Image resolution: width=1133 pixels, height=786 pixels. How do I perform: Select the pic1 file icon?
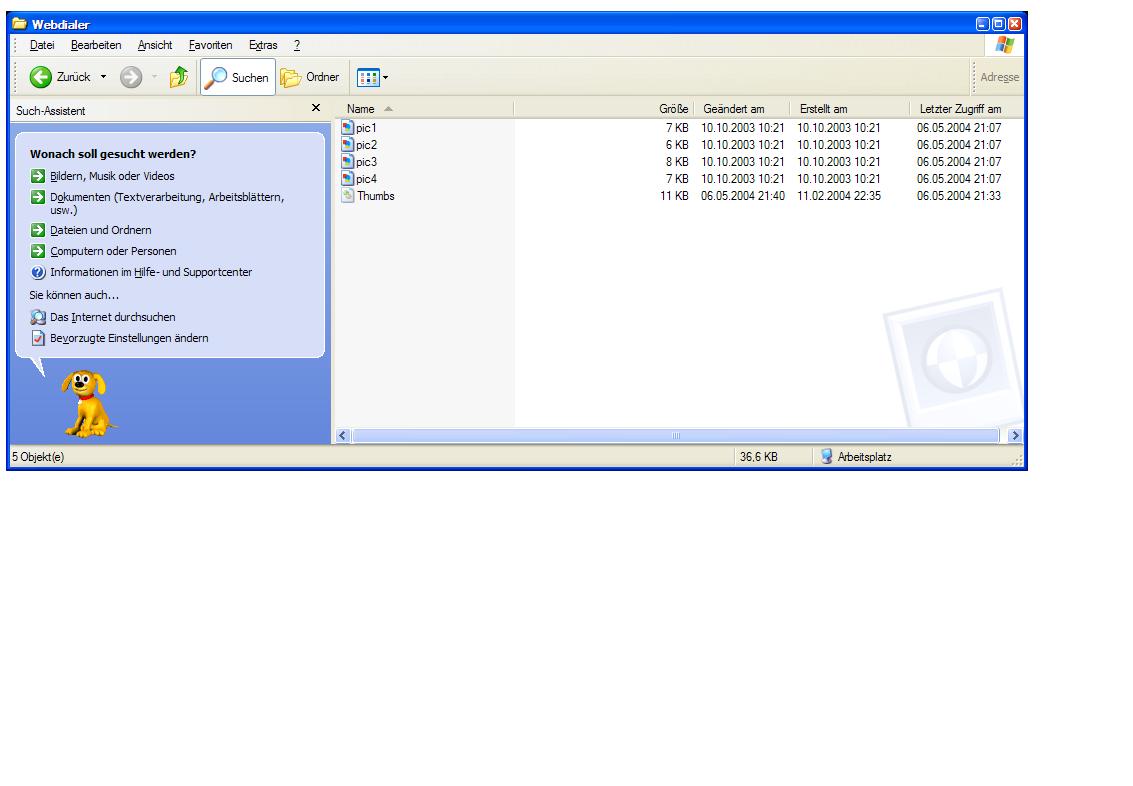[348, 127]
